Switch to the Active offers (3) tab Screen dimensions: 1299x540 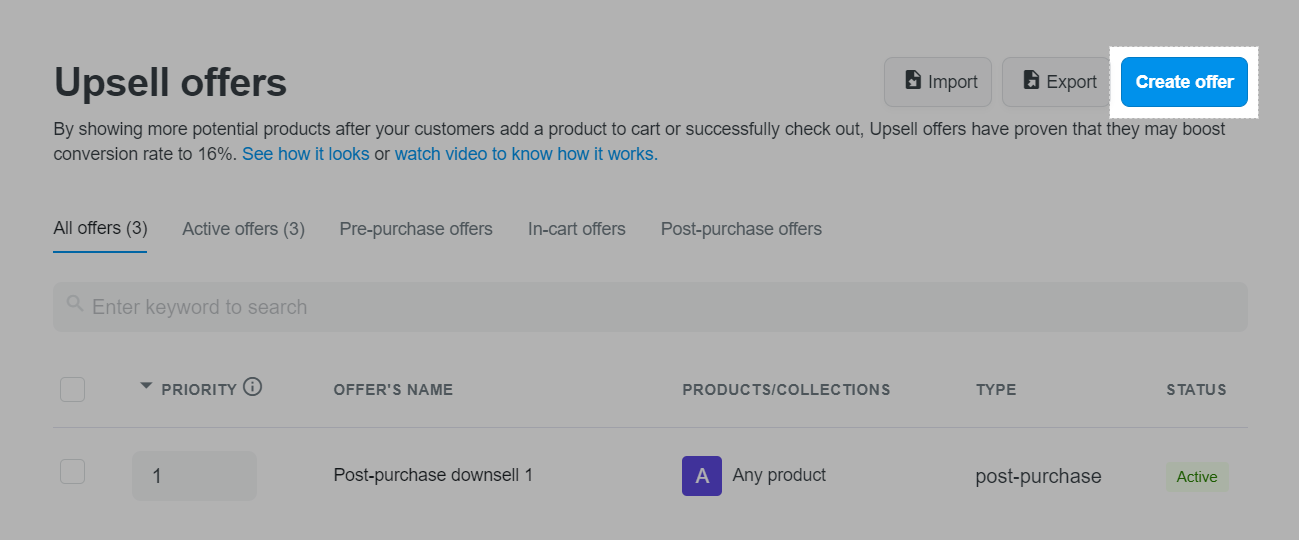coord(243,229)
